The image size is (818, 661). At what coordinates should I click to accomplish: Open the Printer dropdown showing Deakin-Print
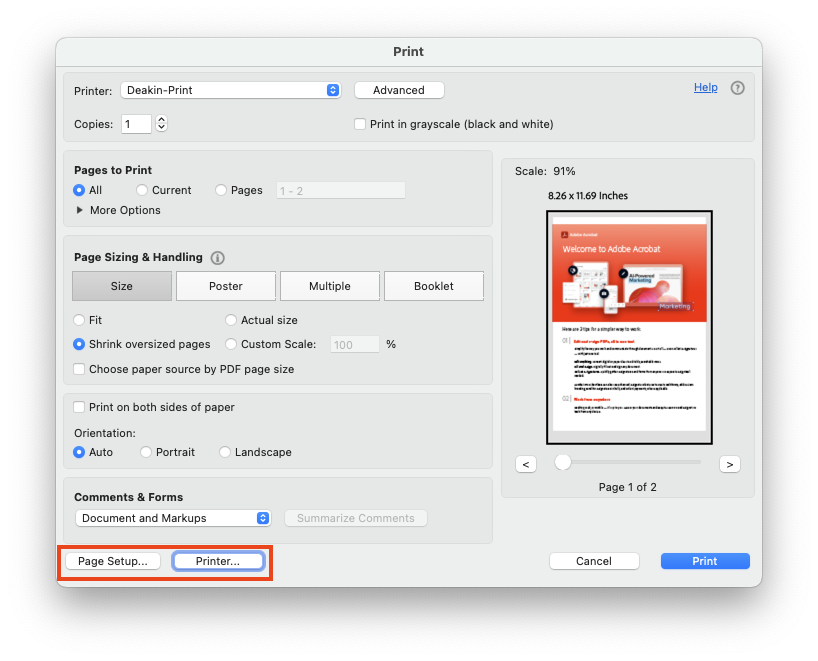pyautogui.click(x=231, y=90)
